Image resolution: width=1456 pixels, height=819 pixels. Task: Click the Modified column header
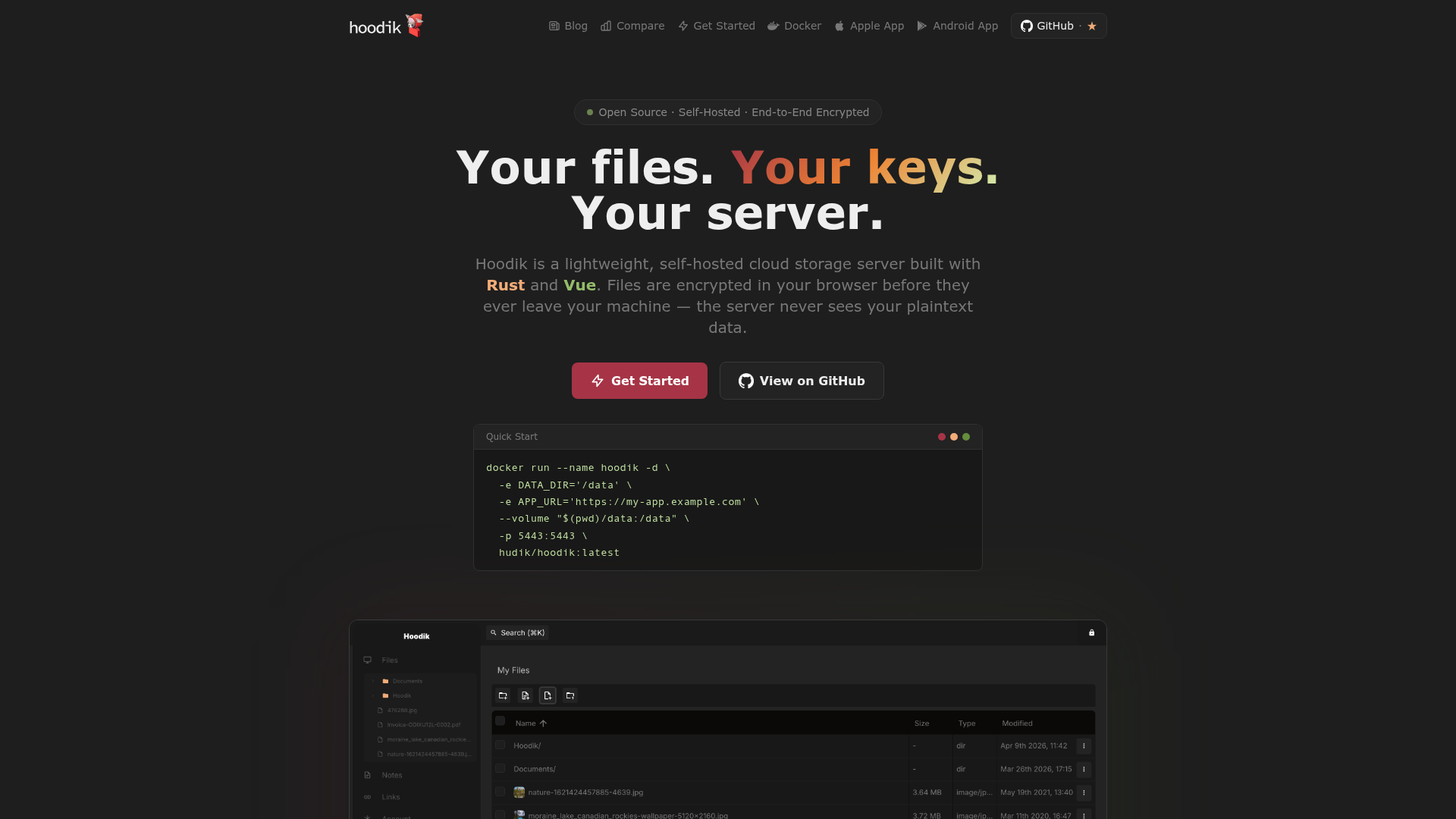pyautogui.click(x=1017, y=723)
